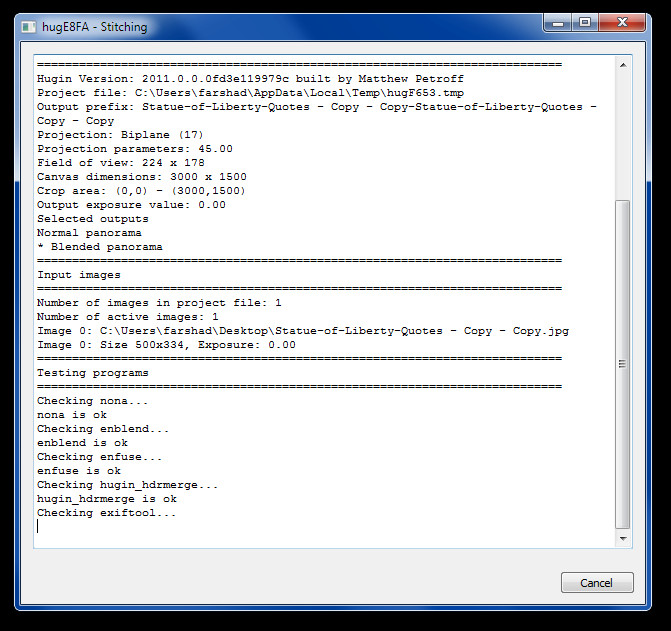Click the 'Hugin Version' line in log

pyautogui.click(x=250, y=79)
